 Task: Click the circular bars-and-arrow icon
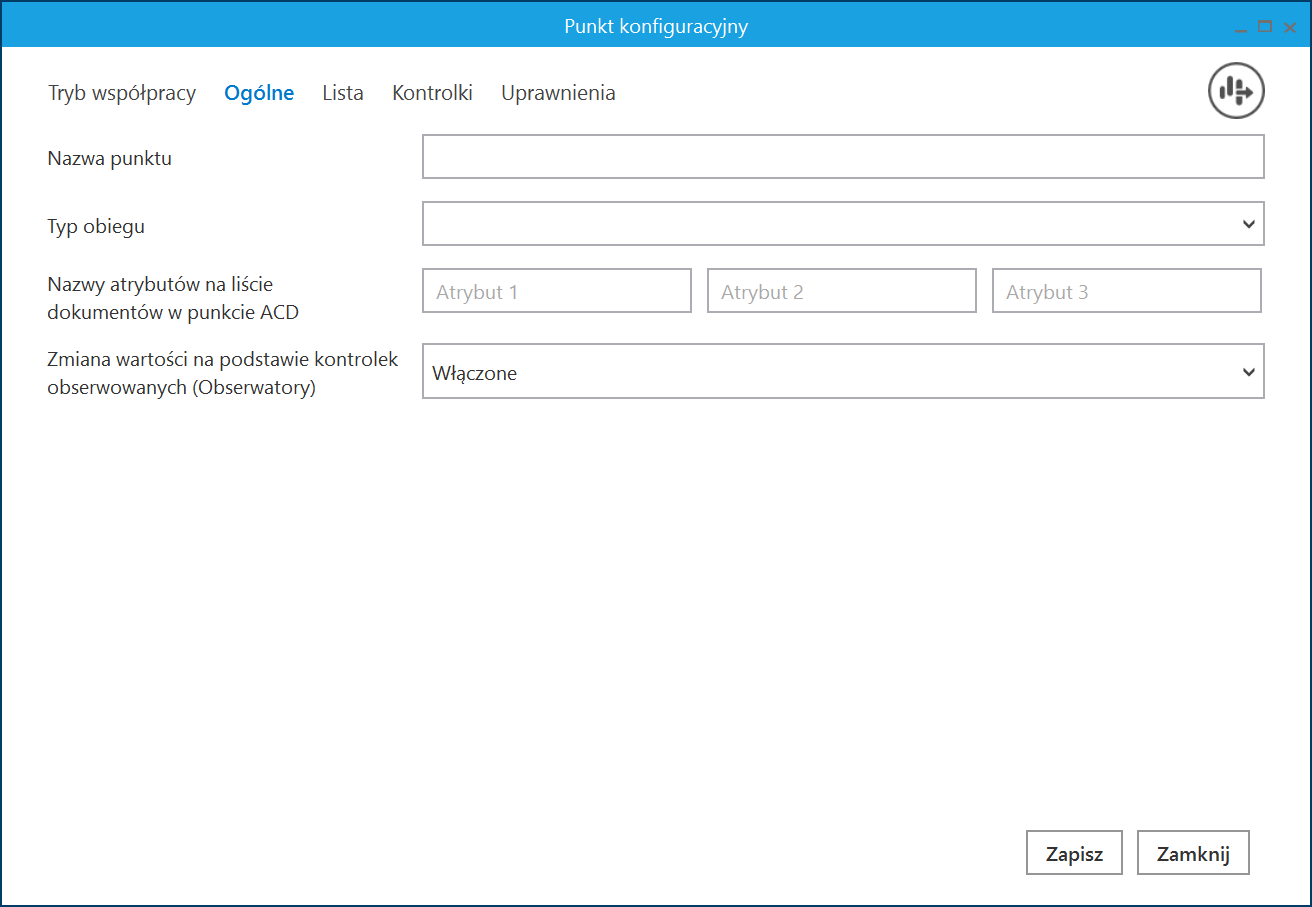tap(1236, 92)
